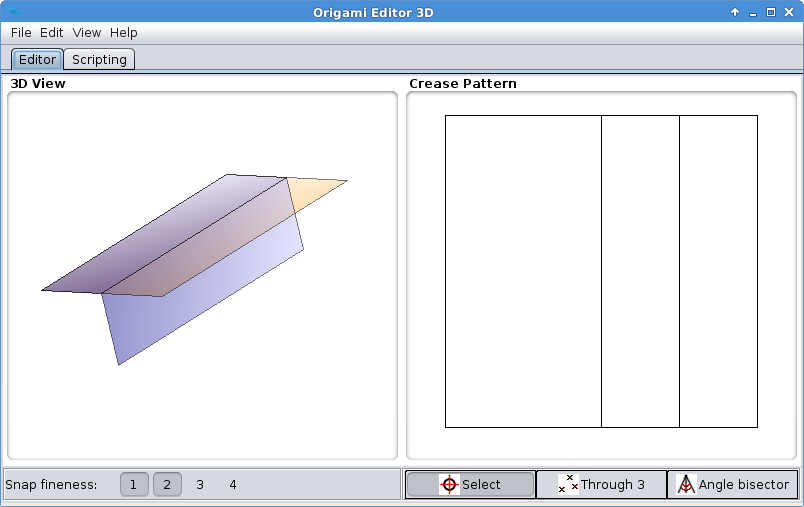The width and height of the screenshot is (804, 507).
Task: Close the Origami Editor 3D window
Action: (789, 12)
